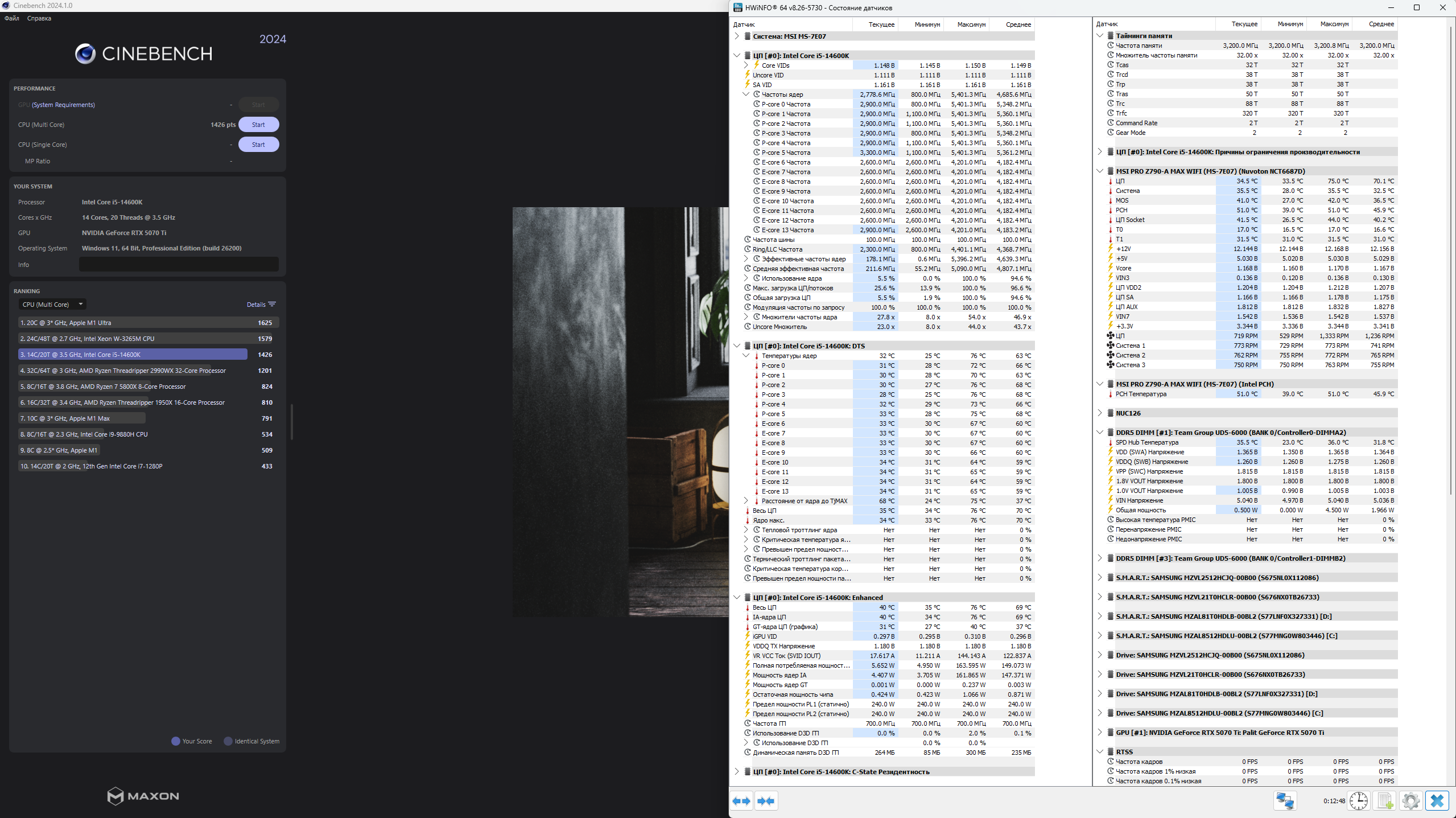Viewport: 1456px width, 818px height.
Task: Click the Info text field
Action: (x=179, y=265)
